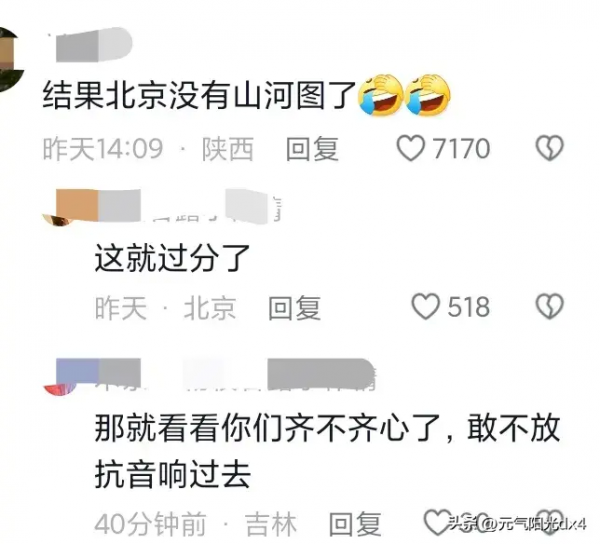Open the Jilin replier's blurred username
Image resolution: width=600 pixels, height=544 pixels.
tap(216, 375)
